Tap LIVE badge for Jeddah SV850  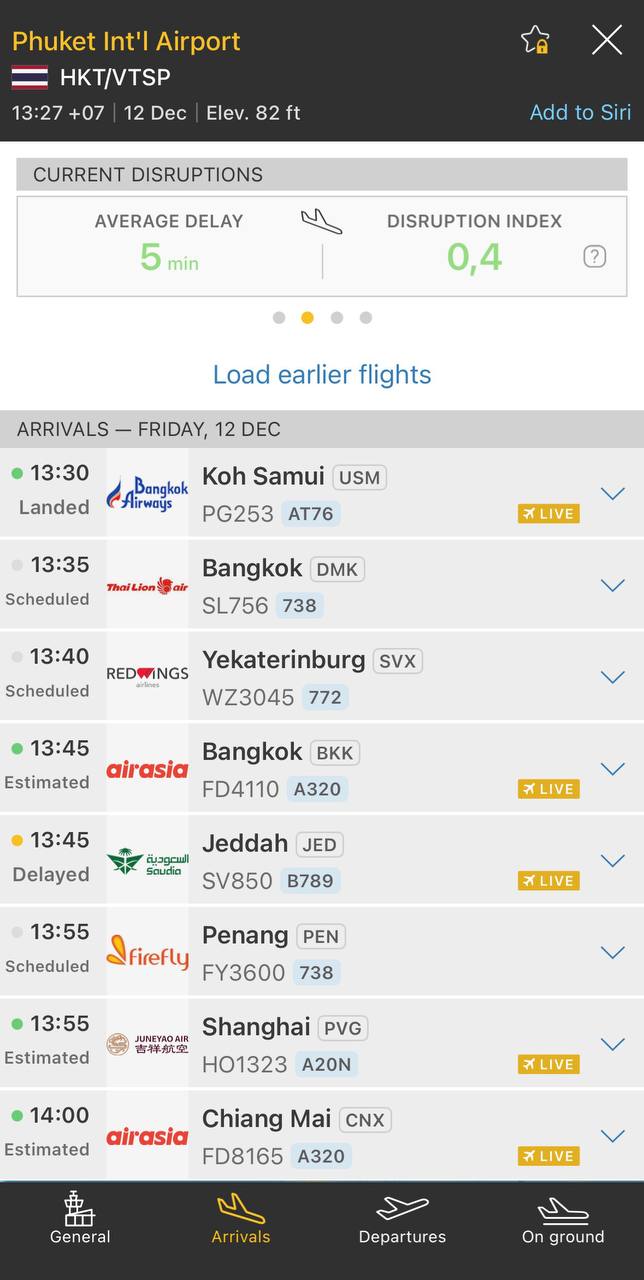(x=549, y=881)
